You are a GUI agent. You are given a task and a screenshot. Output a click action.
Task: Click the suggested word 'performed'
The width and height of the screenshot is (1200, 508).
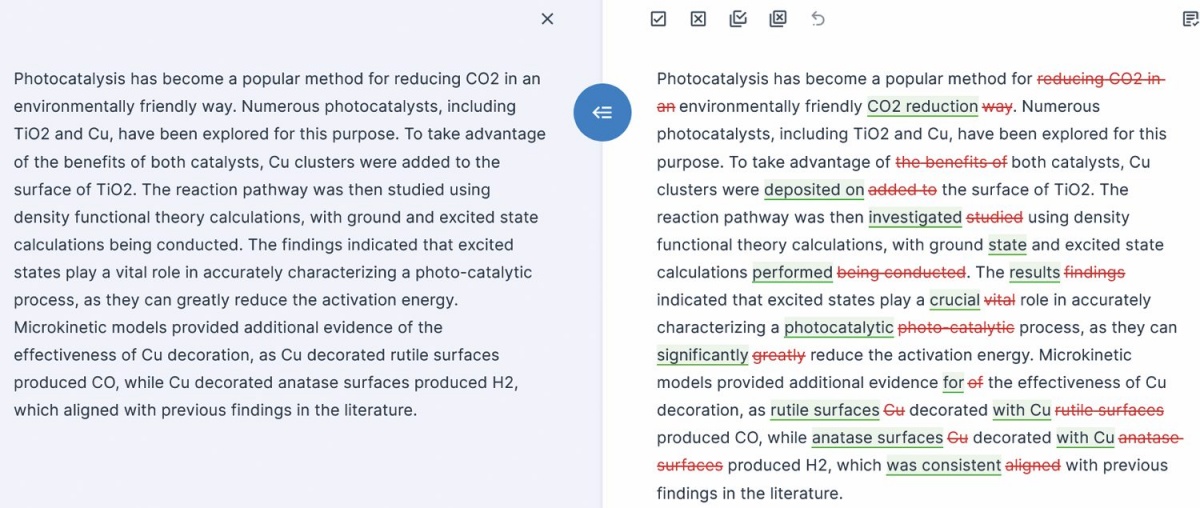792,273
